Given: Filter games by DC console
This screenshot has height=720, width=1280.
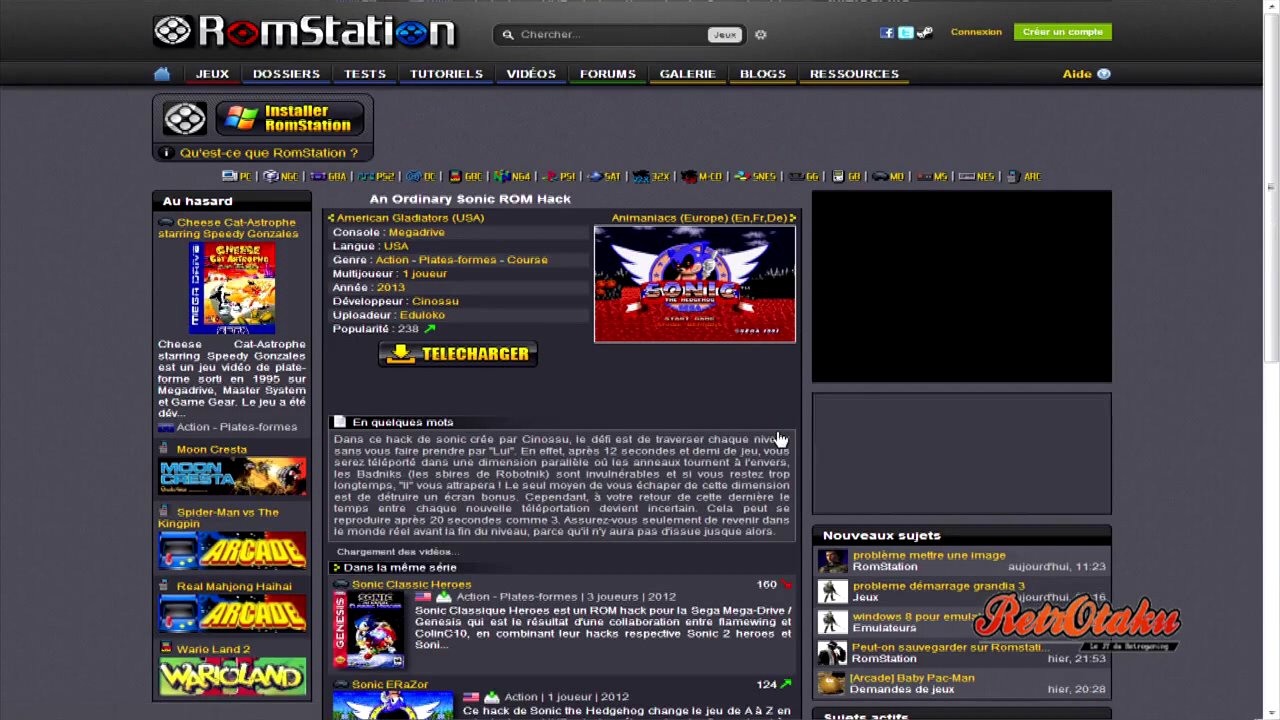Looking at the screenshot, I should [x=421, y=176].
